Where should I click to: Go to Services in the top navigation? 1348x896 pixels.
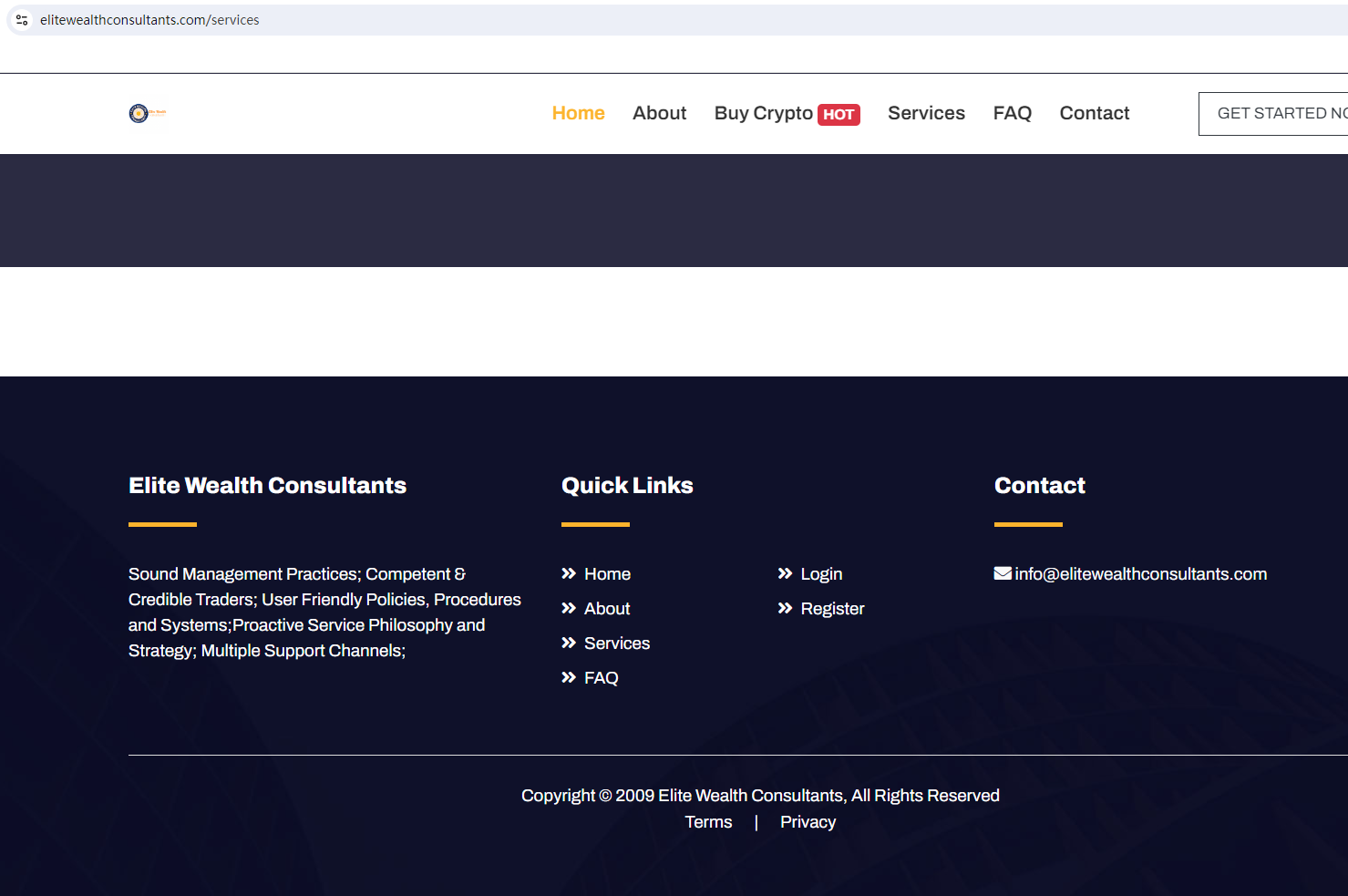(x=926, y=113)
